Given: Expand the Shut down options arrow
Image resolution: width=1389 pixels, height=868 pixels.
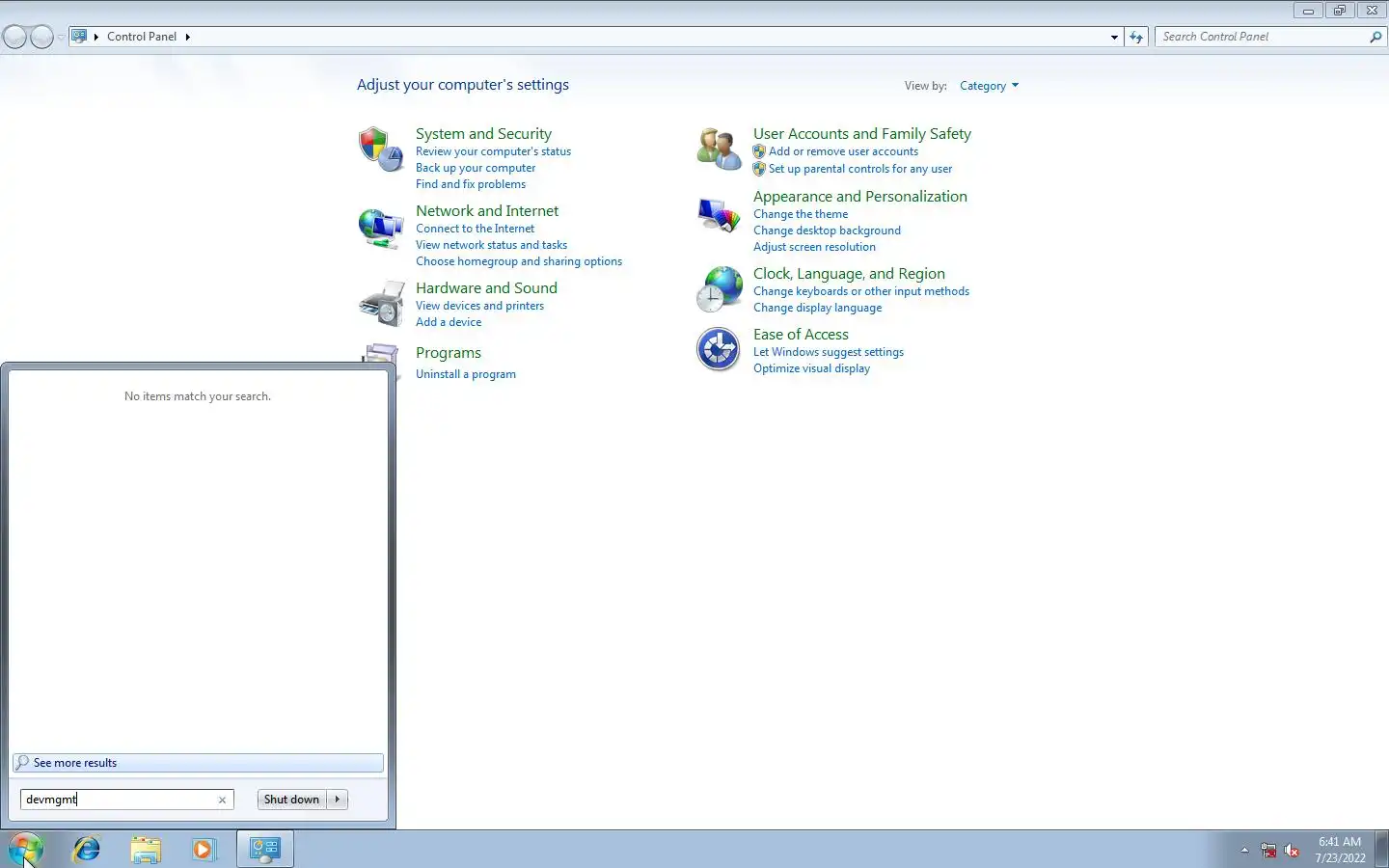Looking at the screenshot, I should click(x=337, y=800).
